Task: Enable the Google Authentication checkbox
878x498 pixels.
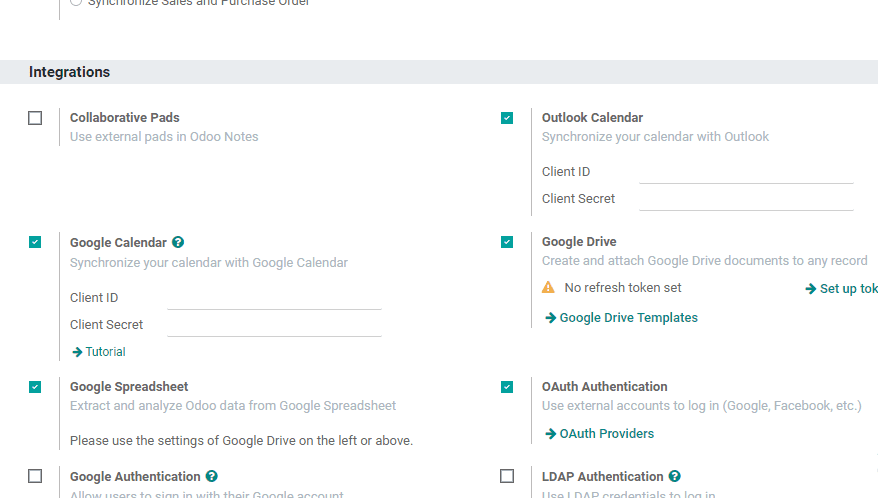Action: coord(35,476)
